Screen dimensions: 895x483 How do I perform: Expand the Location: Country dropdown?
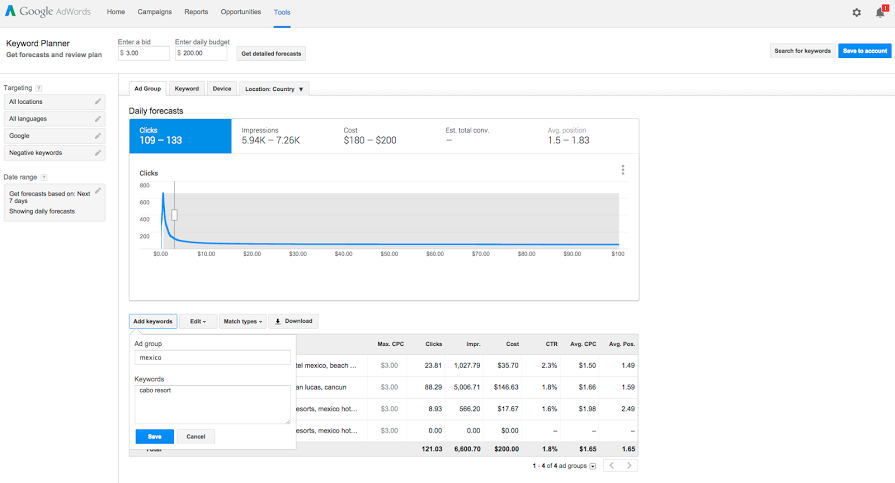point(273,89)
